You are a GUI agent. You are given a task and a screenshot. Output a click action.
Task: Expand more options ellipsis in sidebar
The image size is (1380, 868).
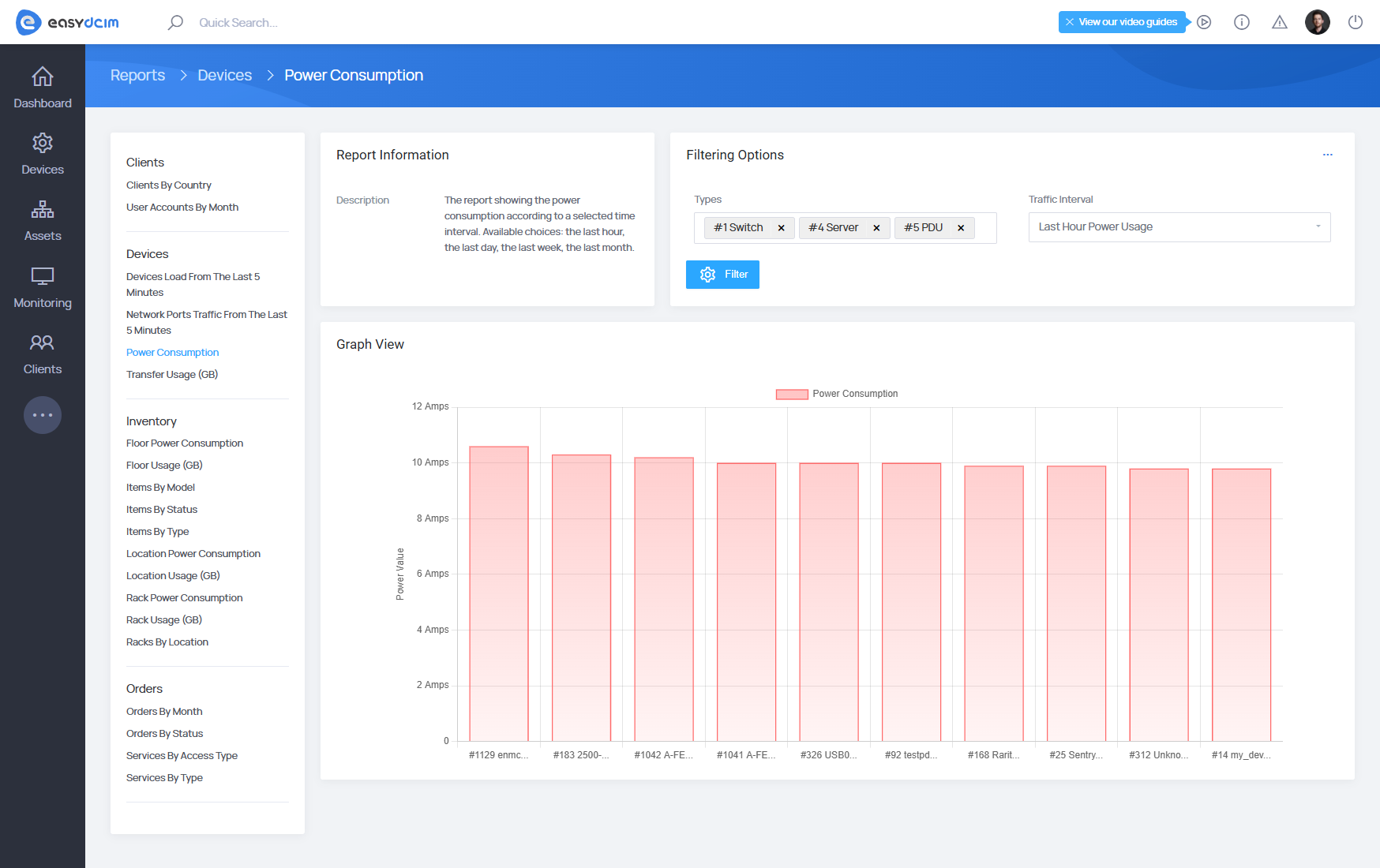(x=43, y=415)
